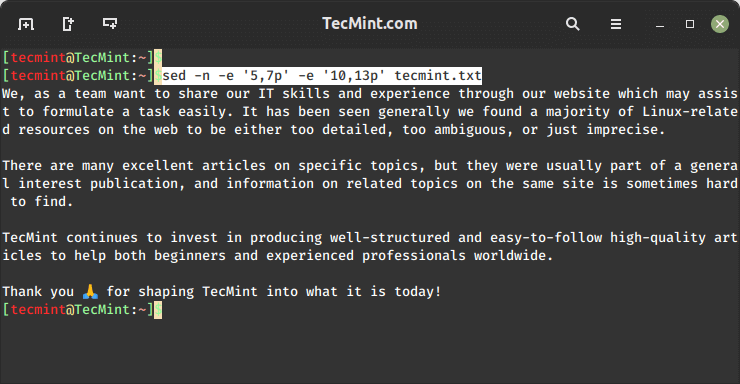Screen dimensions: 740x384
Task: Click the 'Thank you' output line
Action: click(221, 292)
